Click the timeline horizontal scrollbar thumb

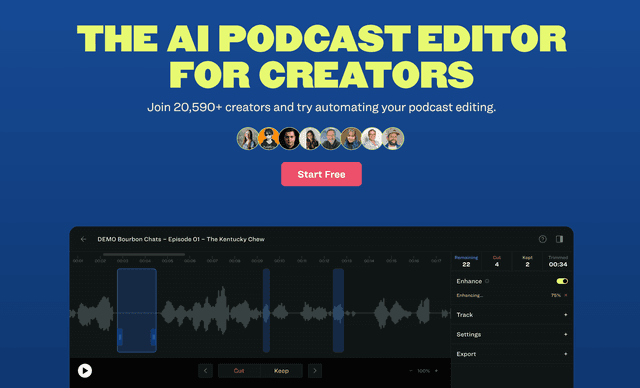coord(144,255)
